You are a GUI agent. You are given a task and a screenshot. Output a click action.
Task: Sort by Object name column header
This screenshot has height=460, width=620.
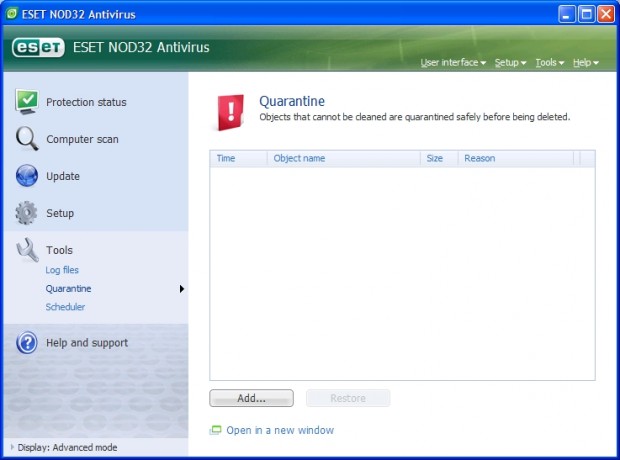click(344, 158)
